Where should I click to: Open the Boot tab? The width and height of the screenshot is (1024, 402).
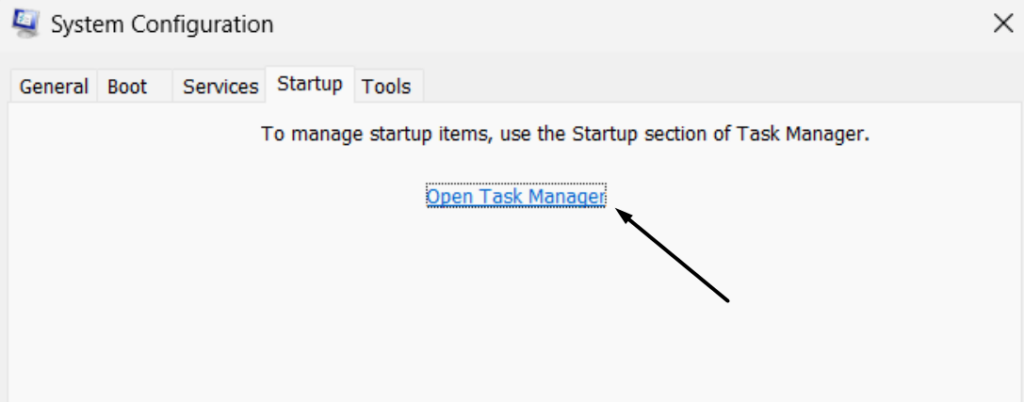coord(127,87)
